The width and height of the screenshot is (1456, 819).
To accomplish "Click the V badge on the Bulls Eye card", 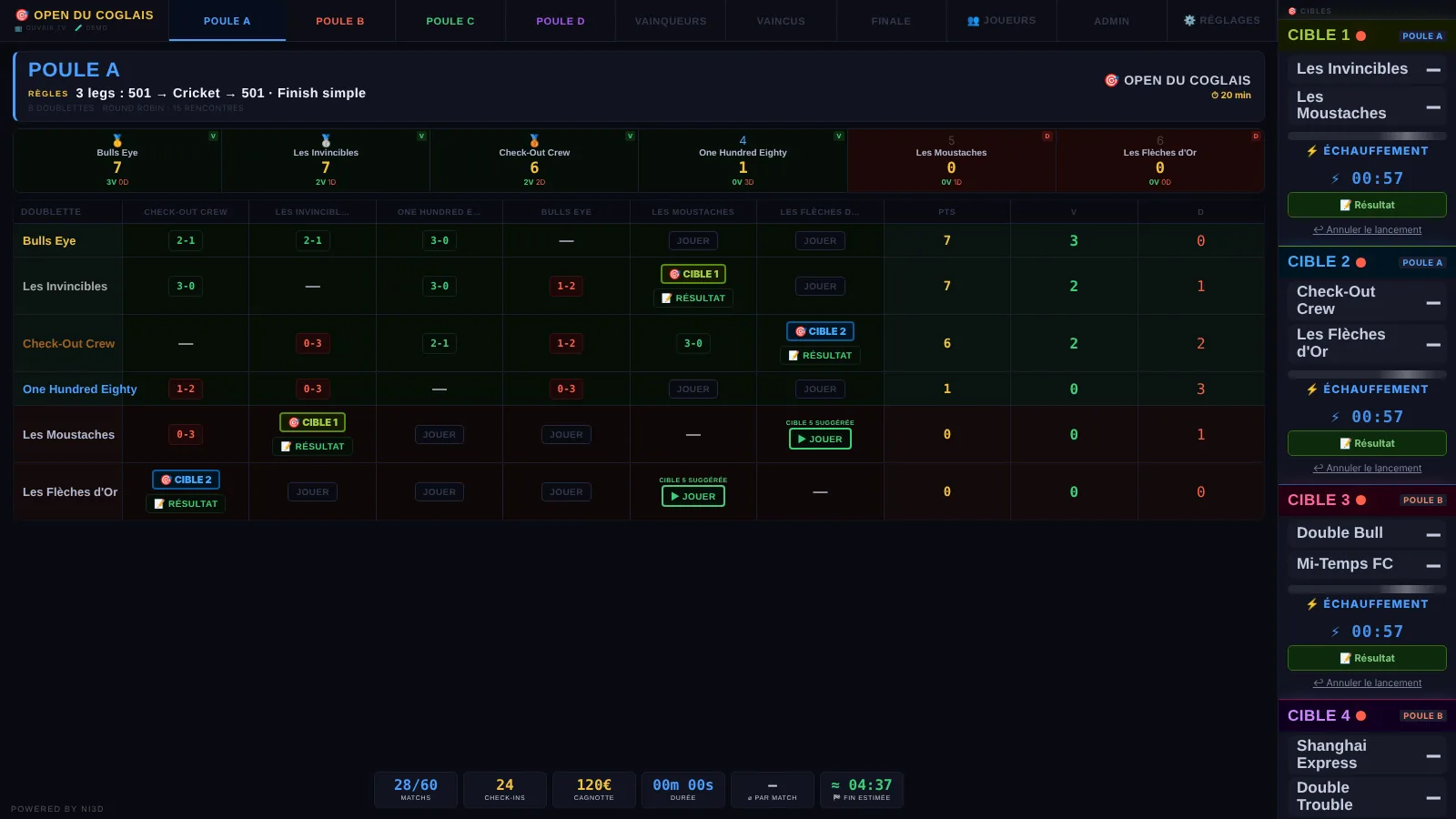I will tap(213, 136).
